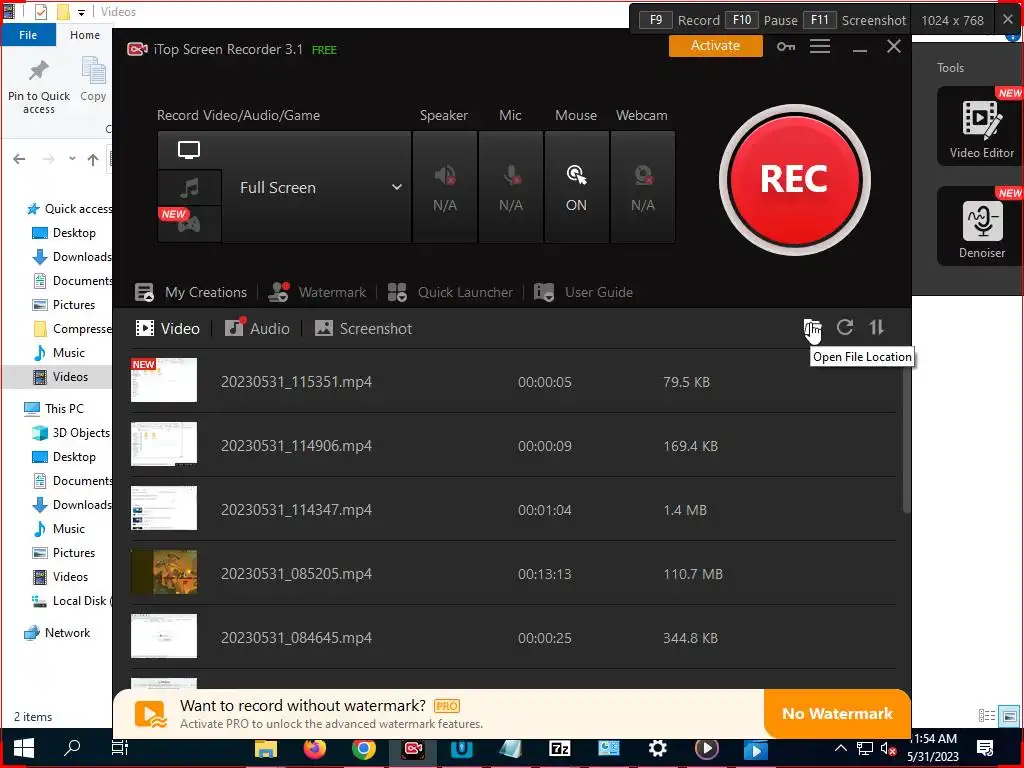This screenshot has width=1024, height=768.
Task: Switch to the Audio list tab
Action: [x=257, y=328]
